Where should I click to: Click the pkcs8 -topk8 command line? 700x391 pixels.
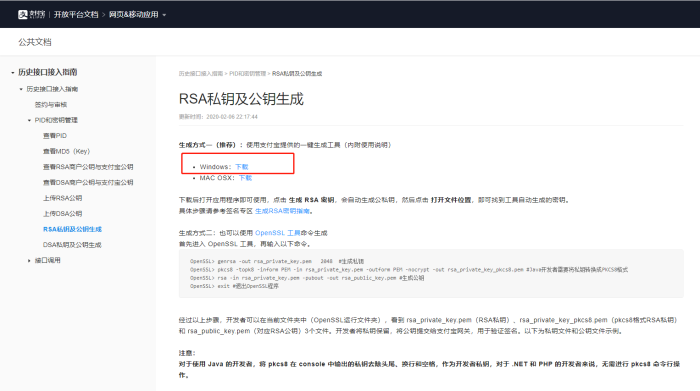pyautogui.click(x=409, y=270)
